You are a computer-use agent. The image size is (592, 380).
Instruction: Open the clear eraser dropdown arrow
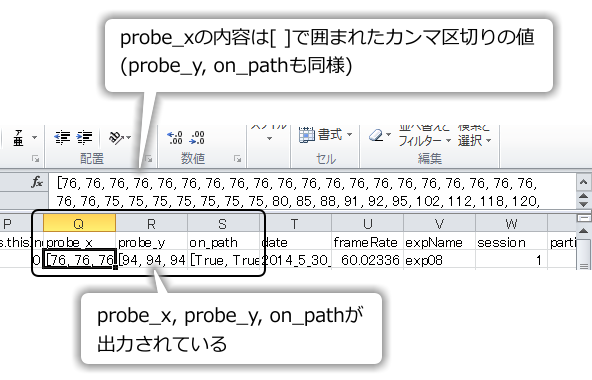pos(388,134)
